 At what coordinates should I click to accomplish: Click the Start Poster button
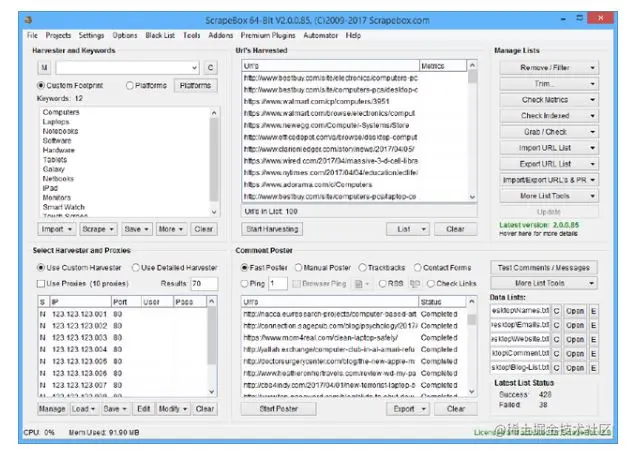[279, 409]
